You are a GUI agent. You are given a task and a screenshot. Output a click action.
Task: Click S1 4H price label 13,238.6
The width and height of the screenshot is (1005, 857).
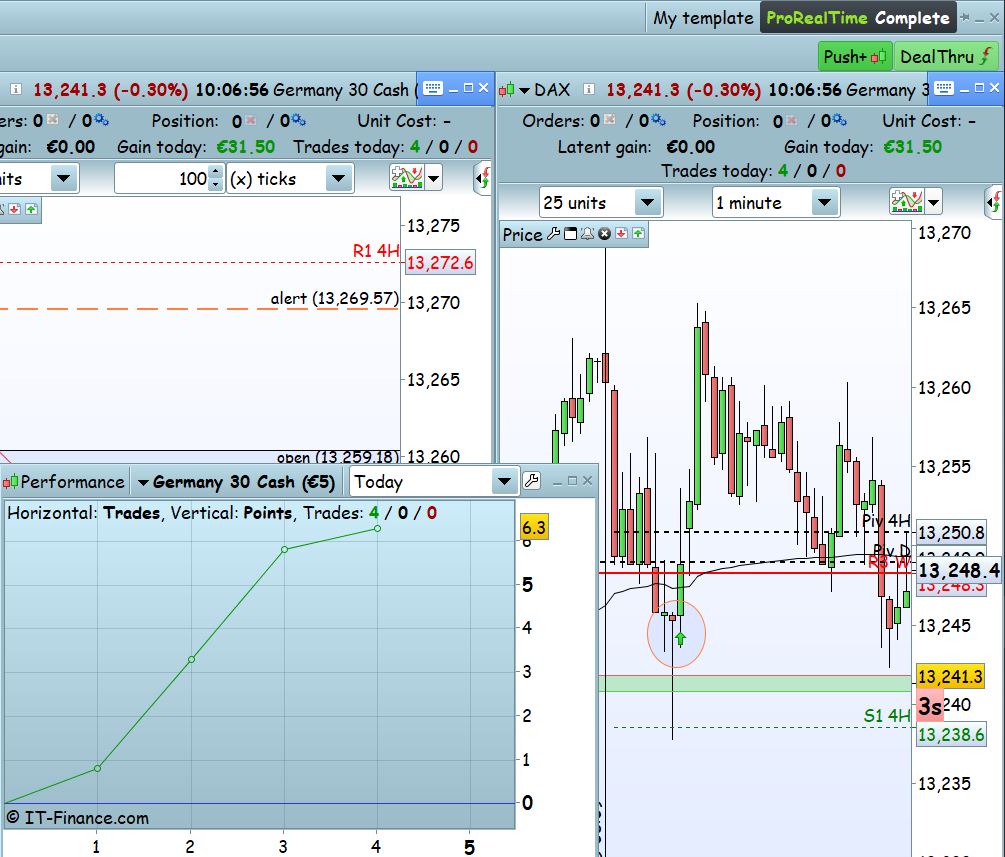pos(951,735)
